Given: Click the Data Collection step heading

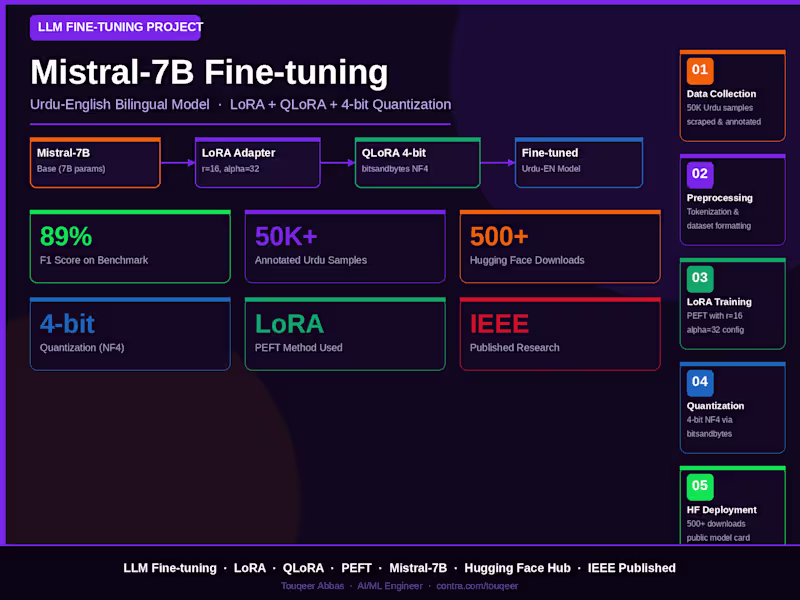Looking at the screenshot, I should tap(721, 94).
